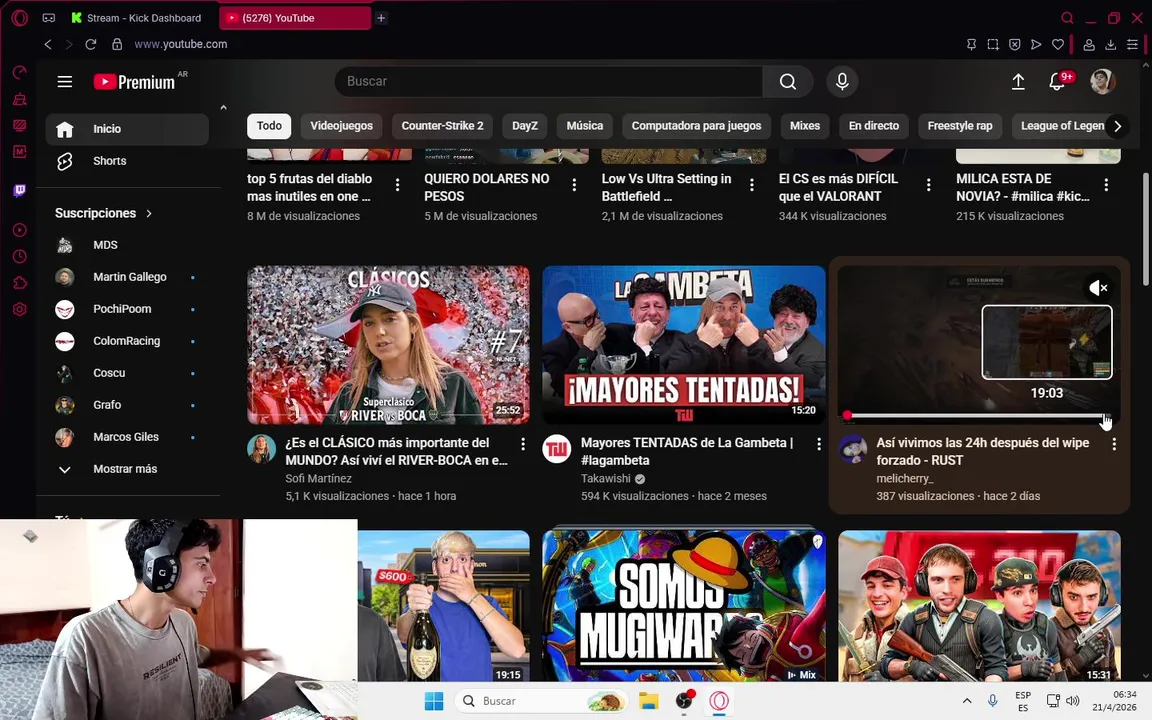
Task: Open options for Battlefield settings video
Action: click(752, 185)
